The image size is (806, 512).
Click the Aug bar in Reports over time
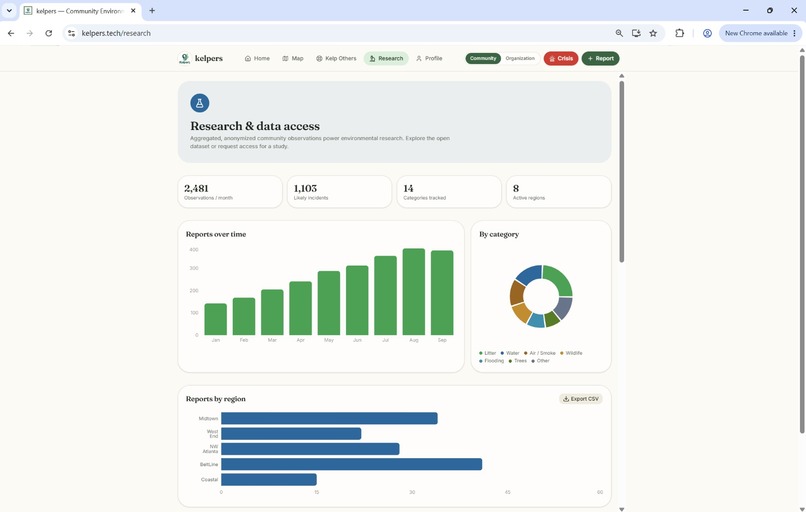coord(414,292)
